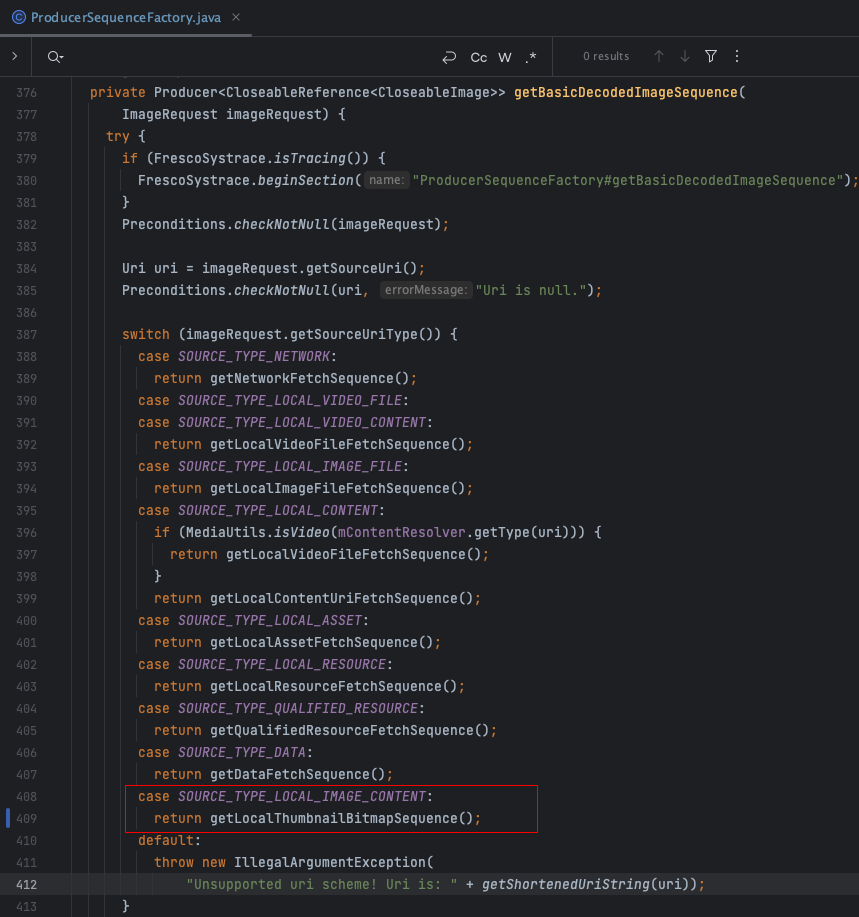The width and height of the screenshot is (859, 917).
Task: Click IllegalArgumentException class name
Action: tap(330, 863)
